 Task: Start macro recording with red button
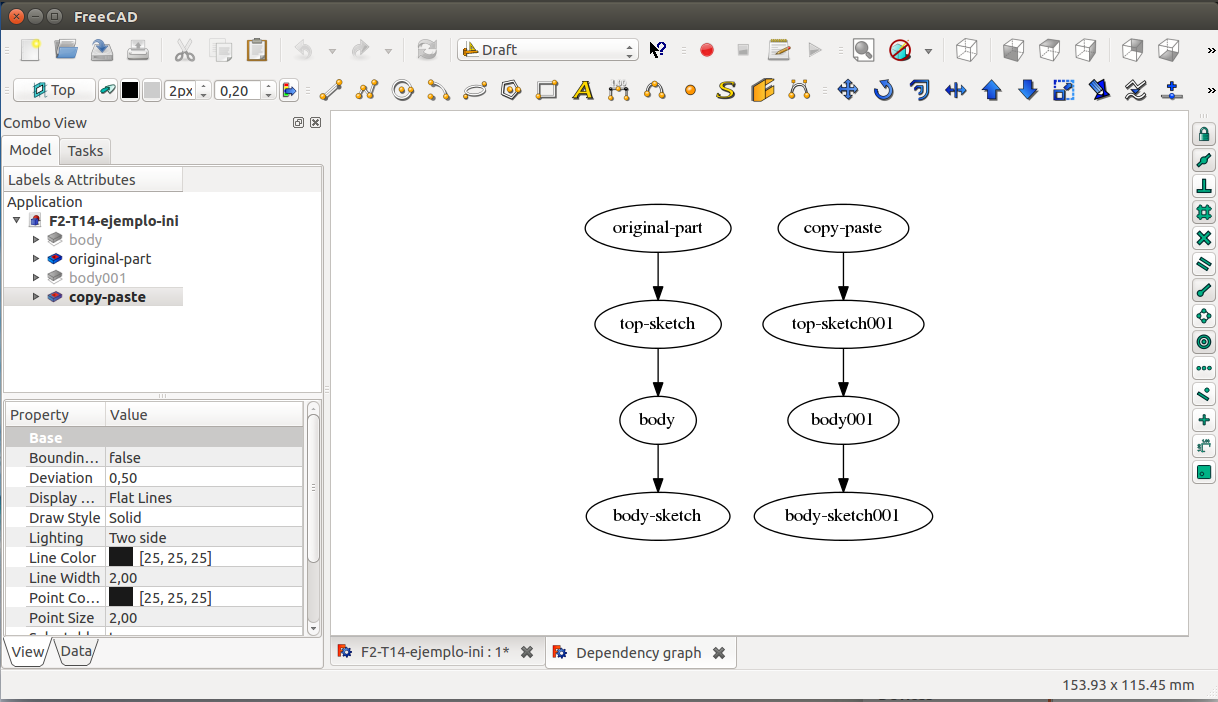(707, 50)
